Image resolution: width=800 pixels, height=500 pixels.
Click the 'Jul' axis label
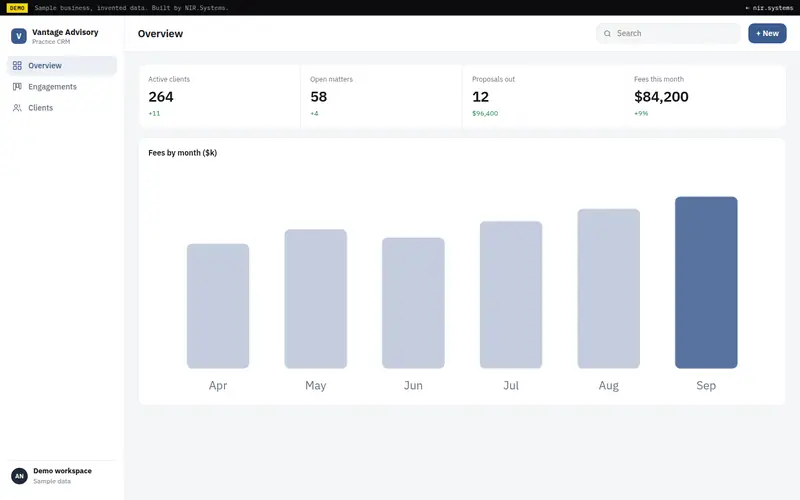pyautogui.click(x=511, y=386)
